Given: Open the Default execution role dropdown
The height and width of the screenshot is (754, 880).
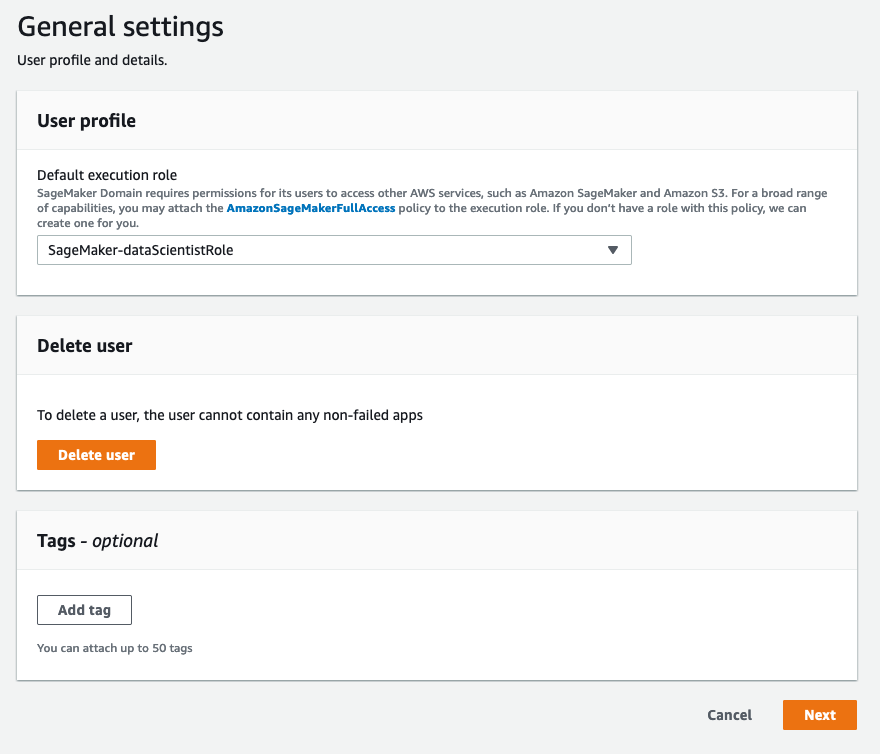Looking at the screenshot, I should [334, 250].
